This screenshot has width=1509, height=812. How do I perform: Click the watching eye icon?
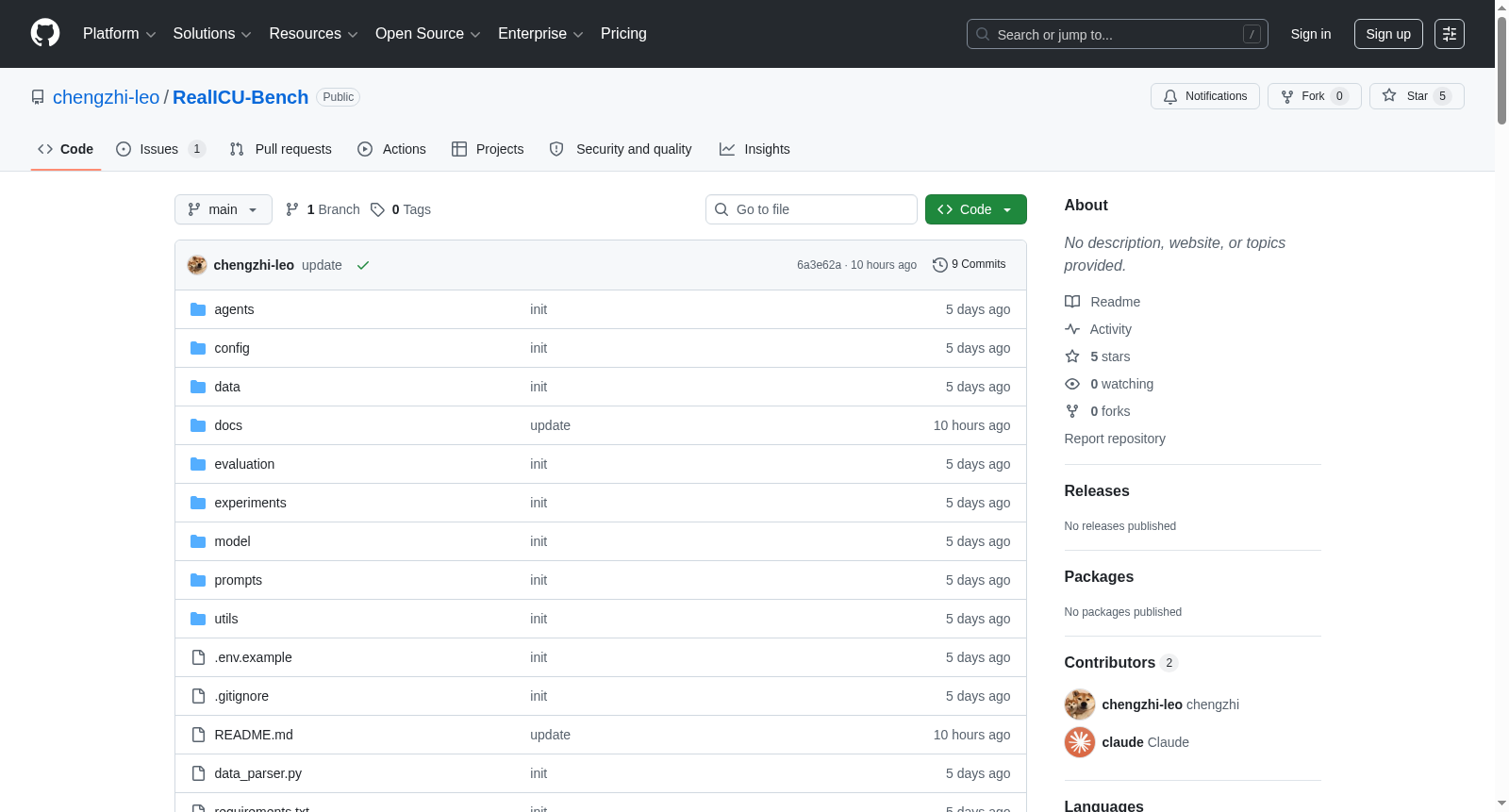[1072, 384]
